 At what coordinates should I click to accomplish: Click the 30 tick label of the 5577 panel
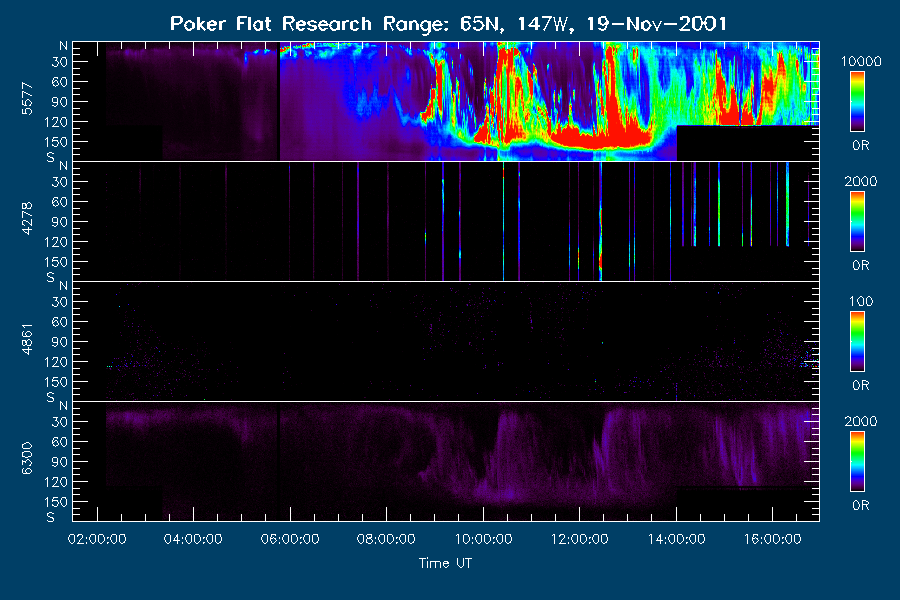point(60,62)
